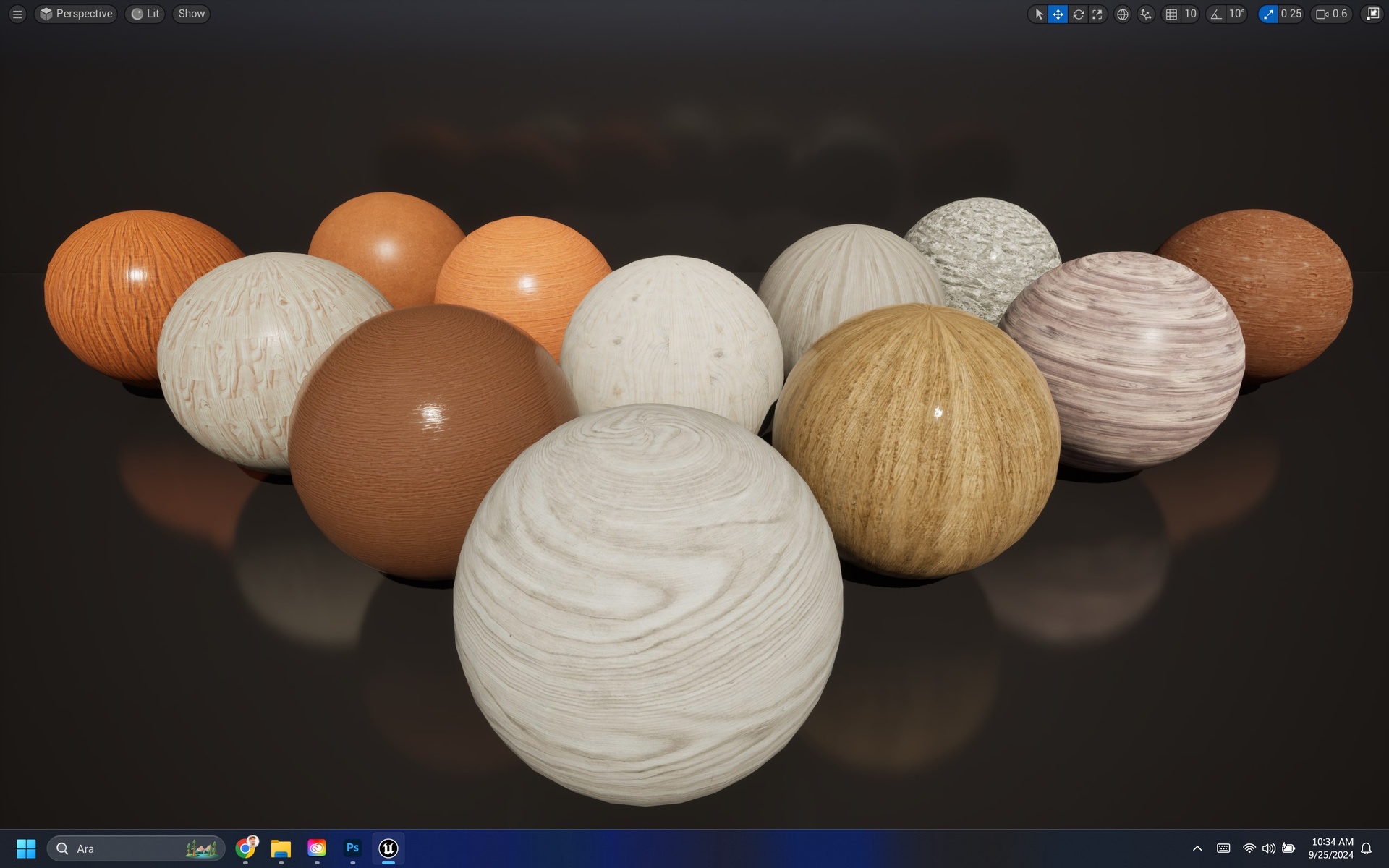The height and width of the screenshot is (868, 1389).
Task: Select the large white swirled wood sphere
Action: 647,604
